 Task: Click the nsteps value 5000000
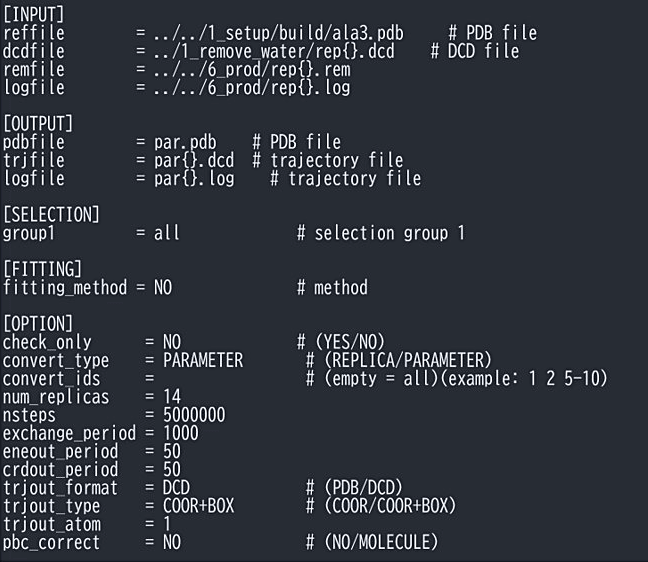coord(194,415)
